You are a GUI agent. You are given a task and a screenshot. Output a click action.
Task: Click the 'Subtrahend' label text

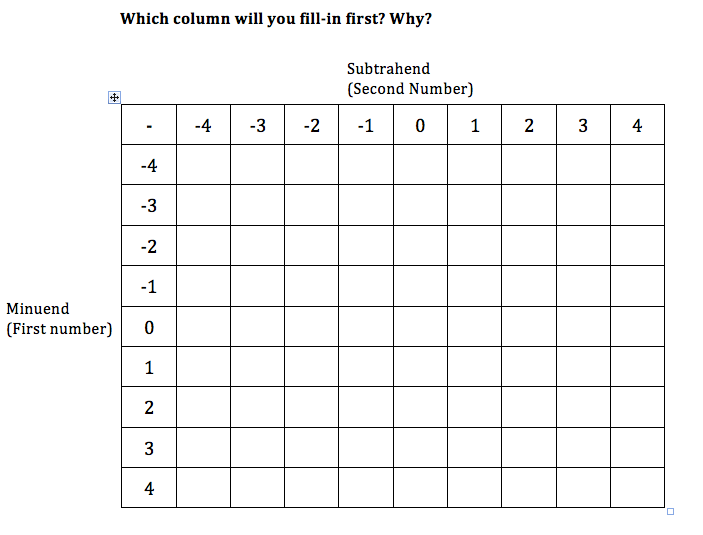coord(388,69)
